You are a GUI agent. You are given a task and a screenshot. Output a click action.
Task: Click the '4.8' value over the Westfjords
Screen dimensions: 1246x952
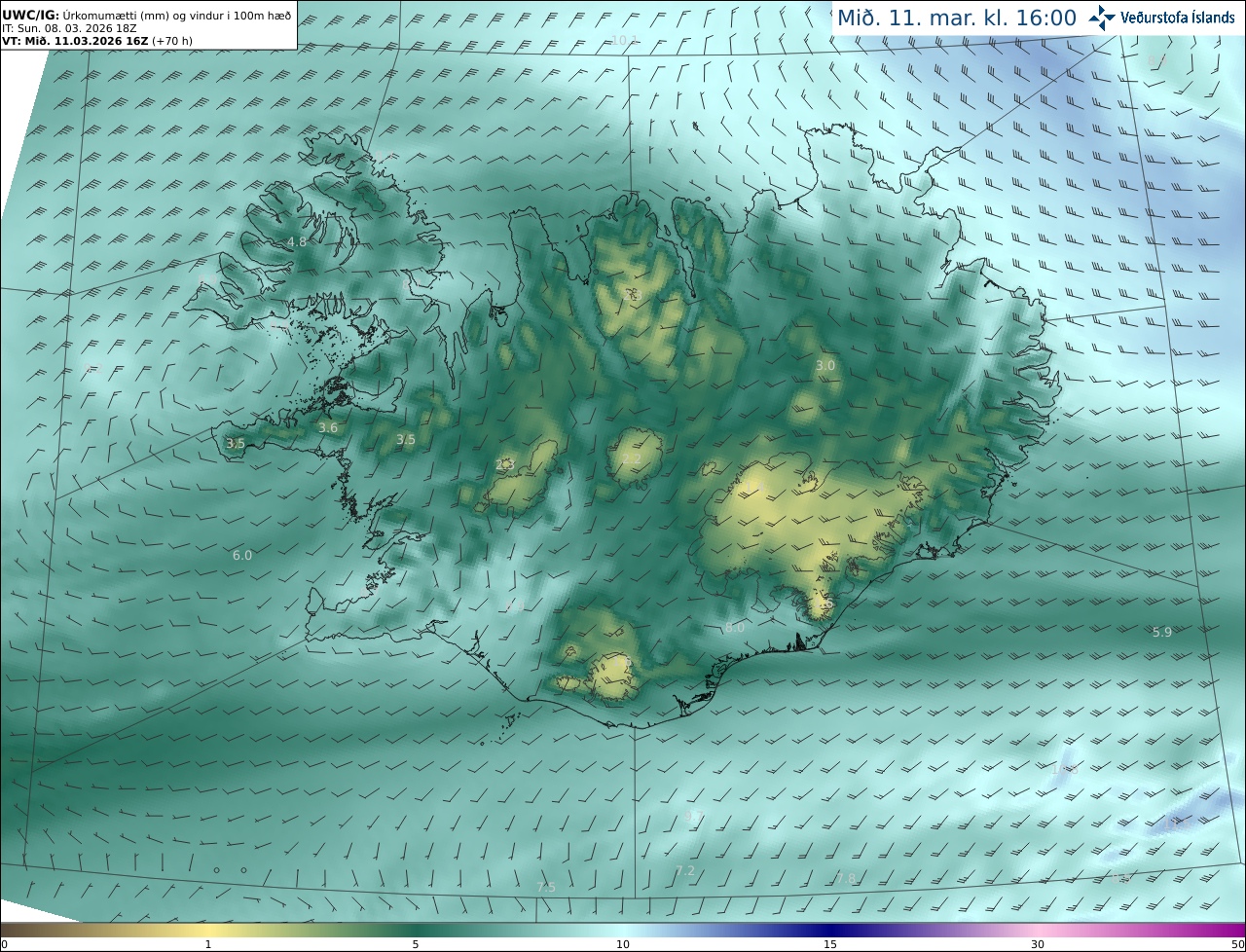click(296, 241)
